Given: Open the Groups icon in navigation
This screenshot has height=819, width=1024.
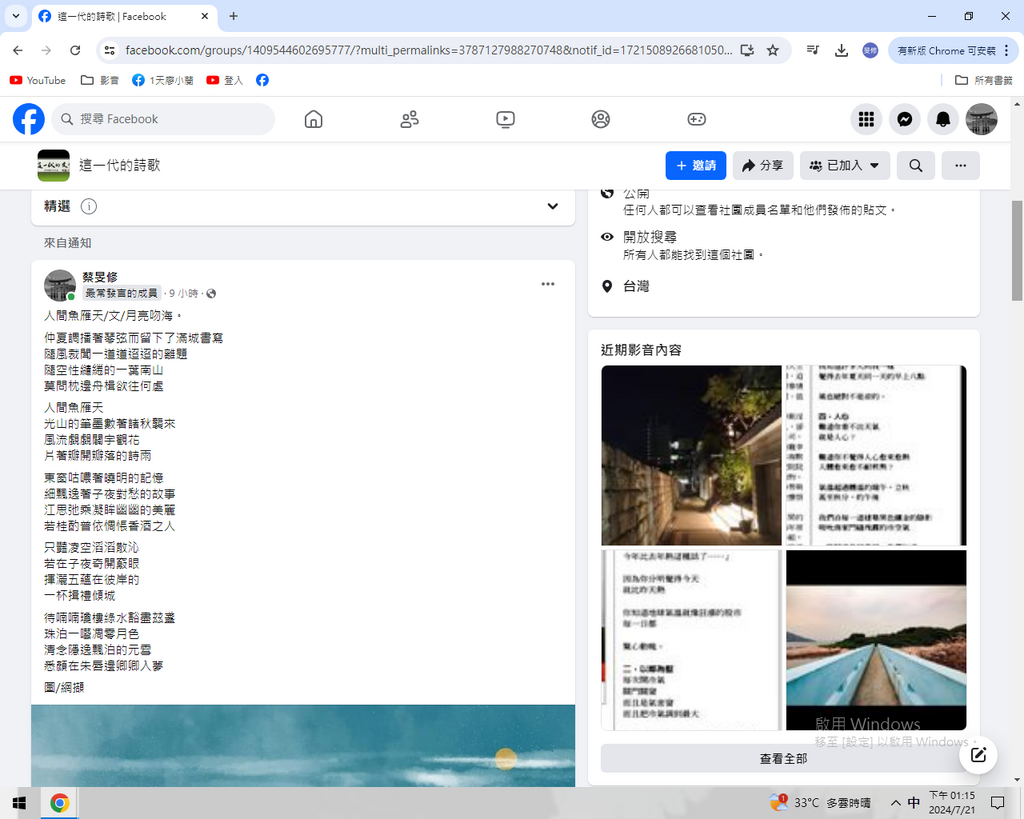Looking at the screenshot, I should click(600, 119).
